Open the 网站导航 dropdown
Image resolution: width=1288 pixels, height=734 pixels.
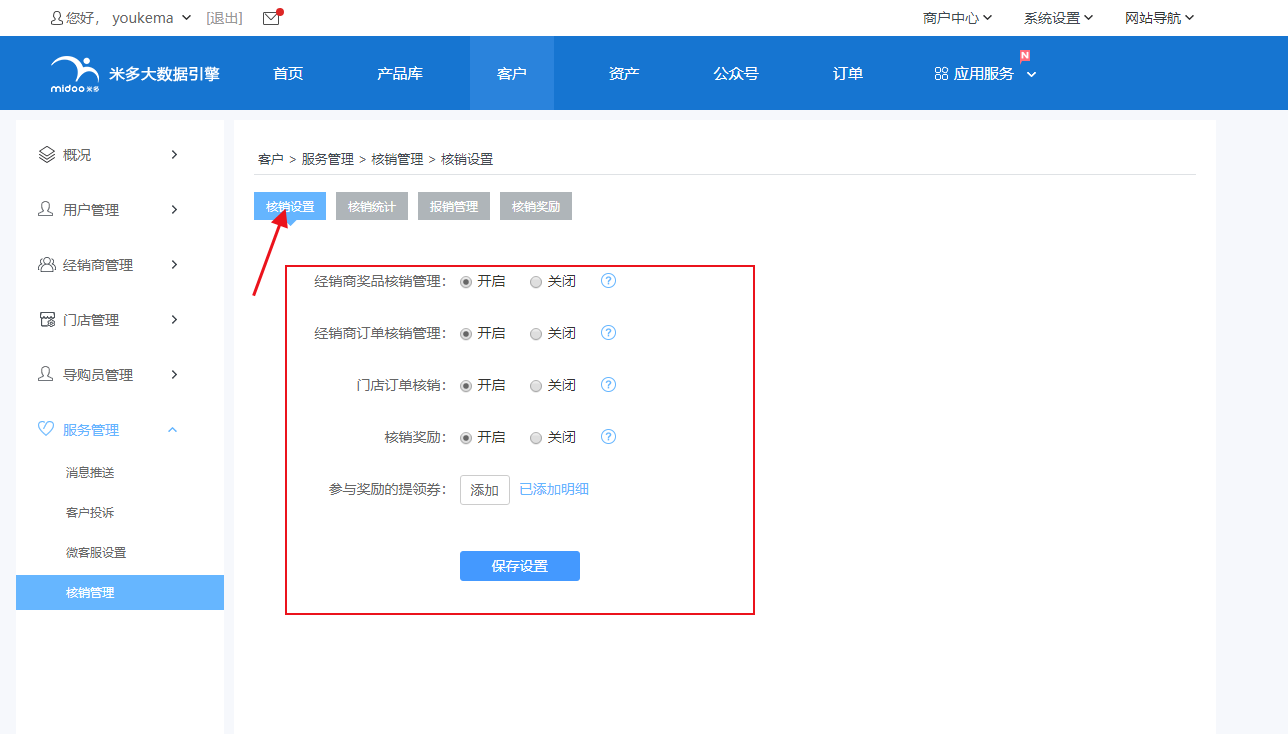[1160, 18]
